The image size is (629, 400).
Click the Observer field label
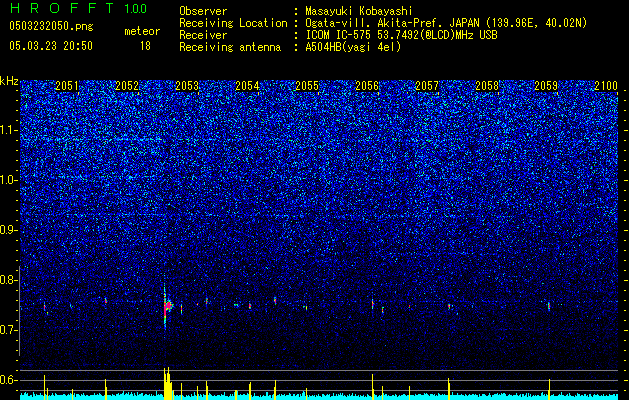(203, 11)
